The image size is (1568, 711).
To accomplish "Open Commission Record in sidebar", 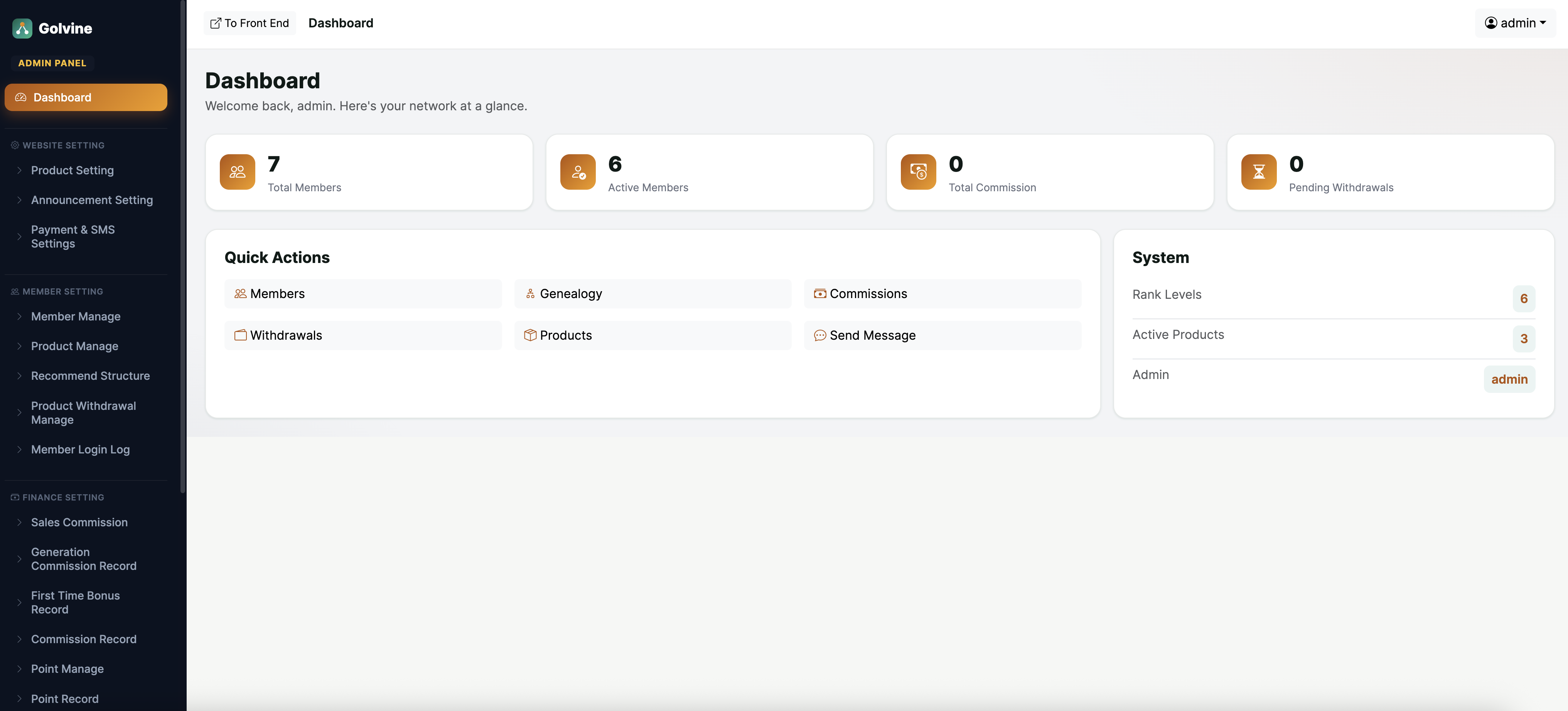I will pyautogui.click(x=86, y=639).
